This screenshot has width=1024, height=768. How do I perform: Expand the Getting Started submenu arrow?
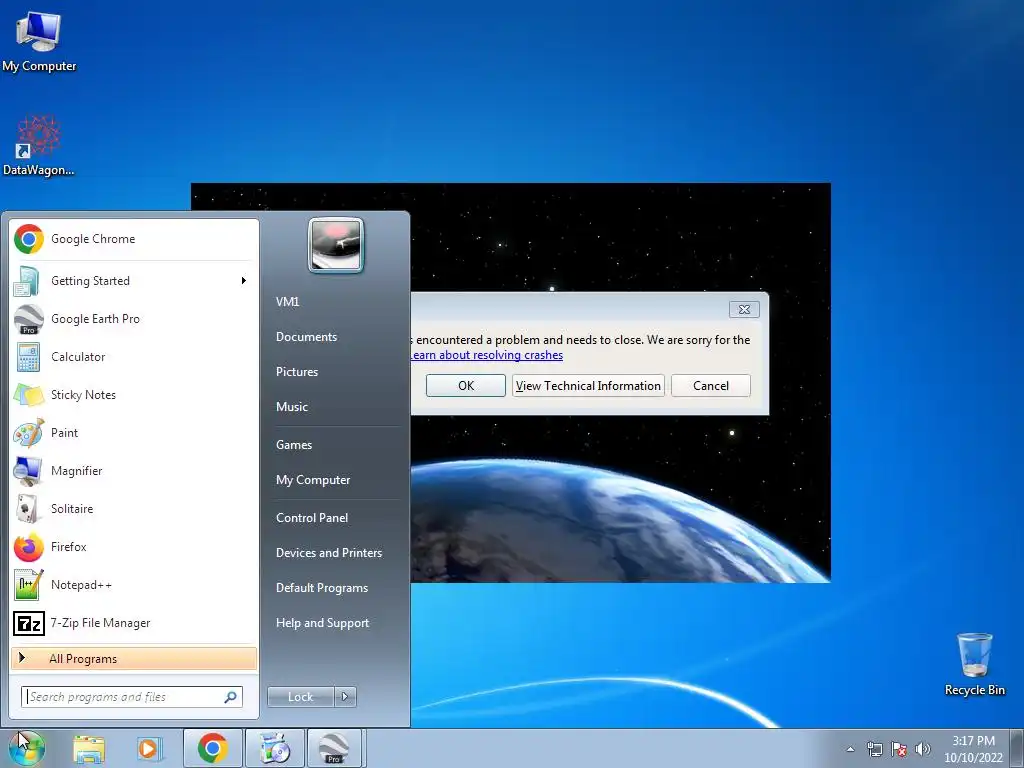244,281
